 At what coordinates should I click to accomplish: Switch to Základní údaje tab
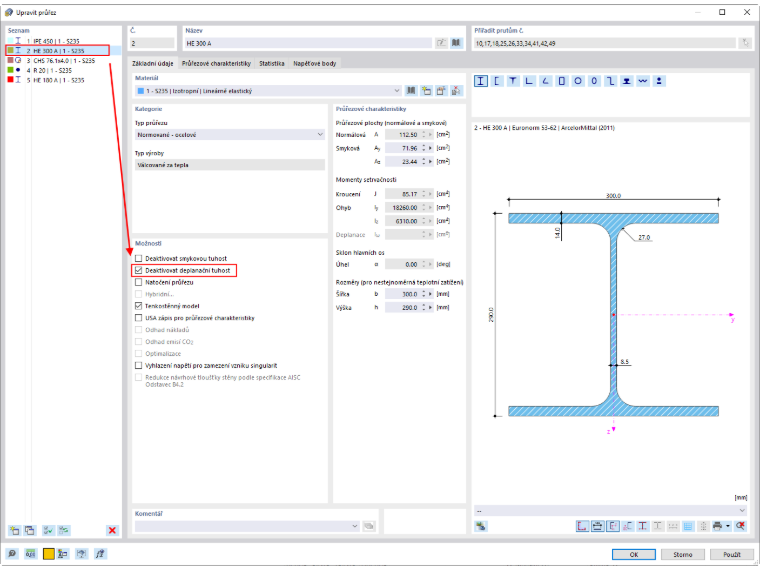153,63
